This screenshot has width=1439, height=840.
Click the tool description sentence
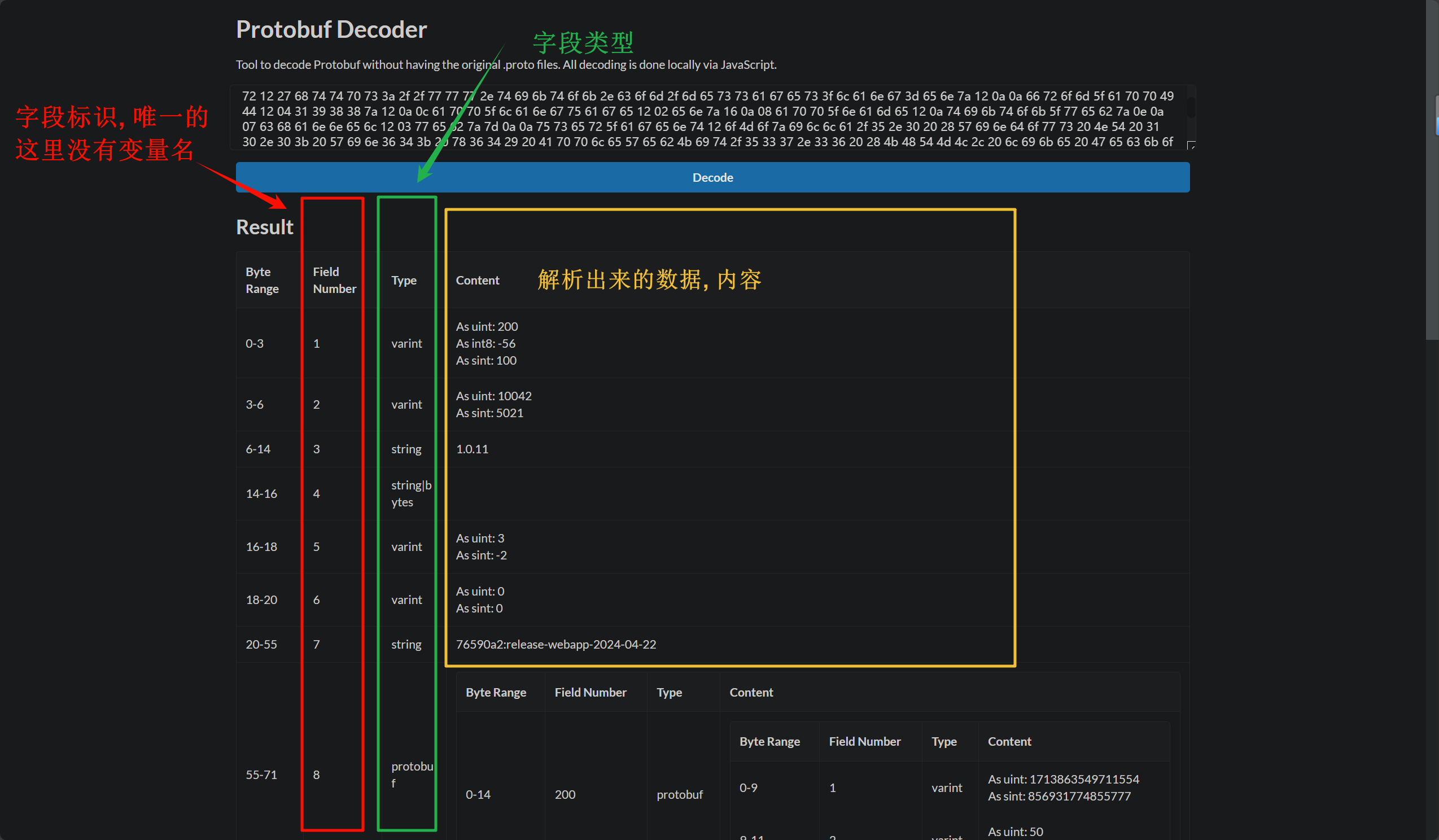point(506,64)
